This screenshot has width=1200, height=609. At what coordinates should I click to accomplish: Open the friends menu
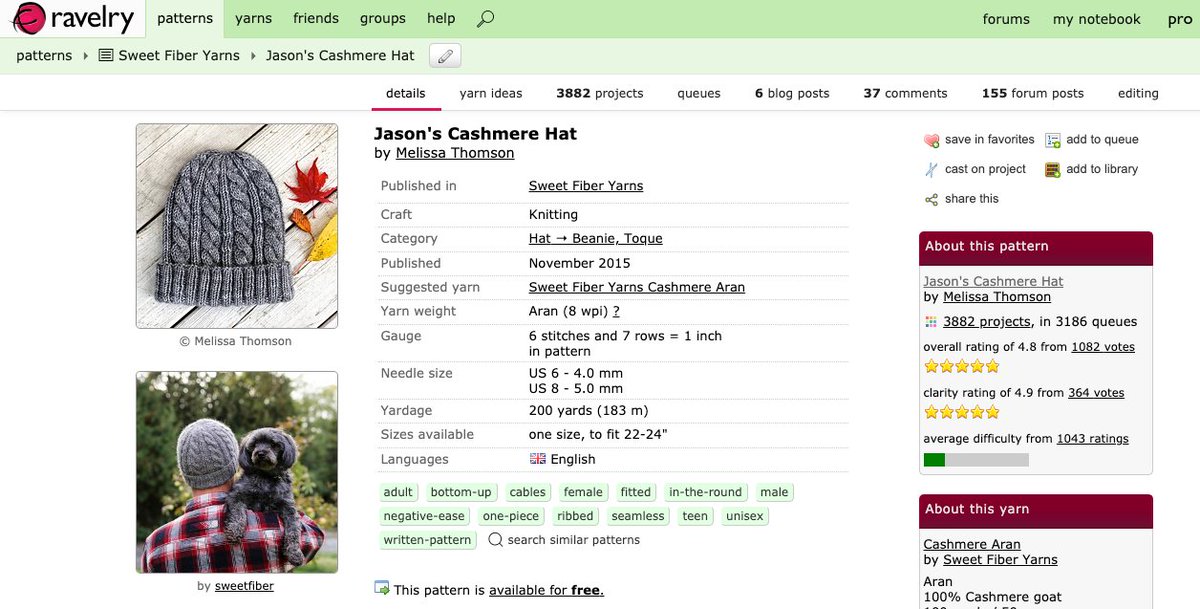coord(316,19)
